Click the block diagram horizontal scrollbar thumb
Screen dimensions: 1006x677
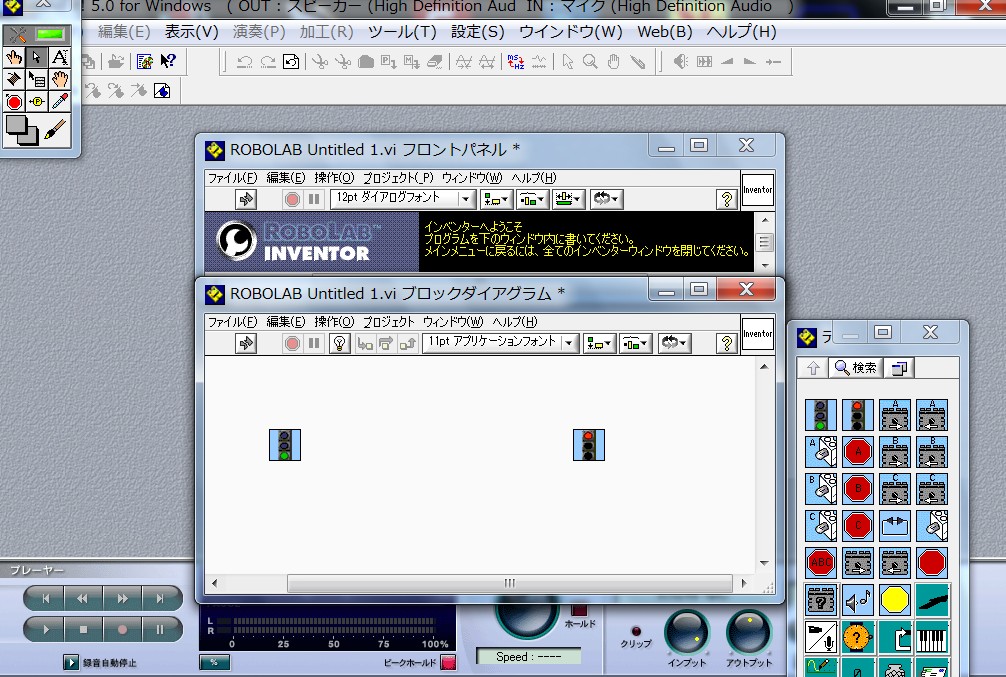tap(509, 583)
